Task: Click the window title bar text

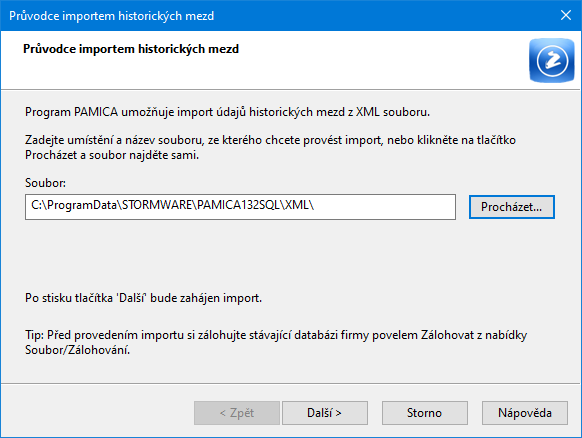Action: tap(111, 16)
